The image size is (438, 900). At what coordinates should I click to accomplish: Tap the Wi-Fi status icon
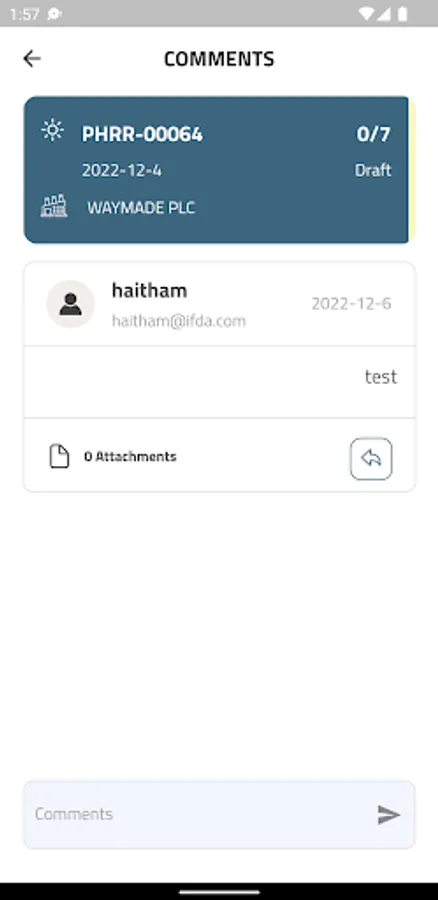tap(365, 13)
